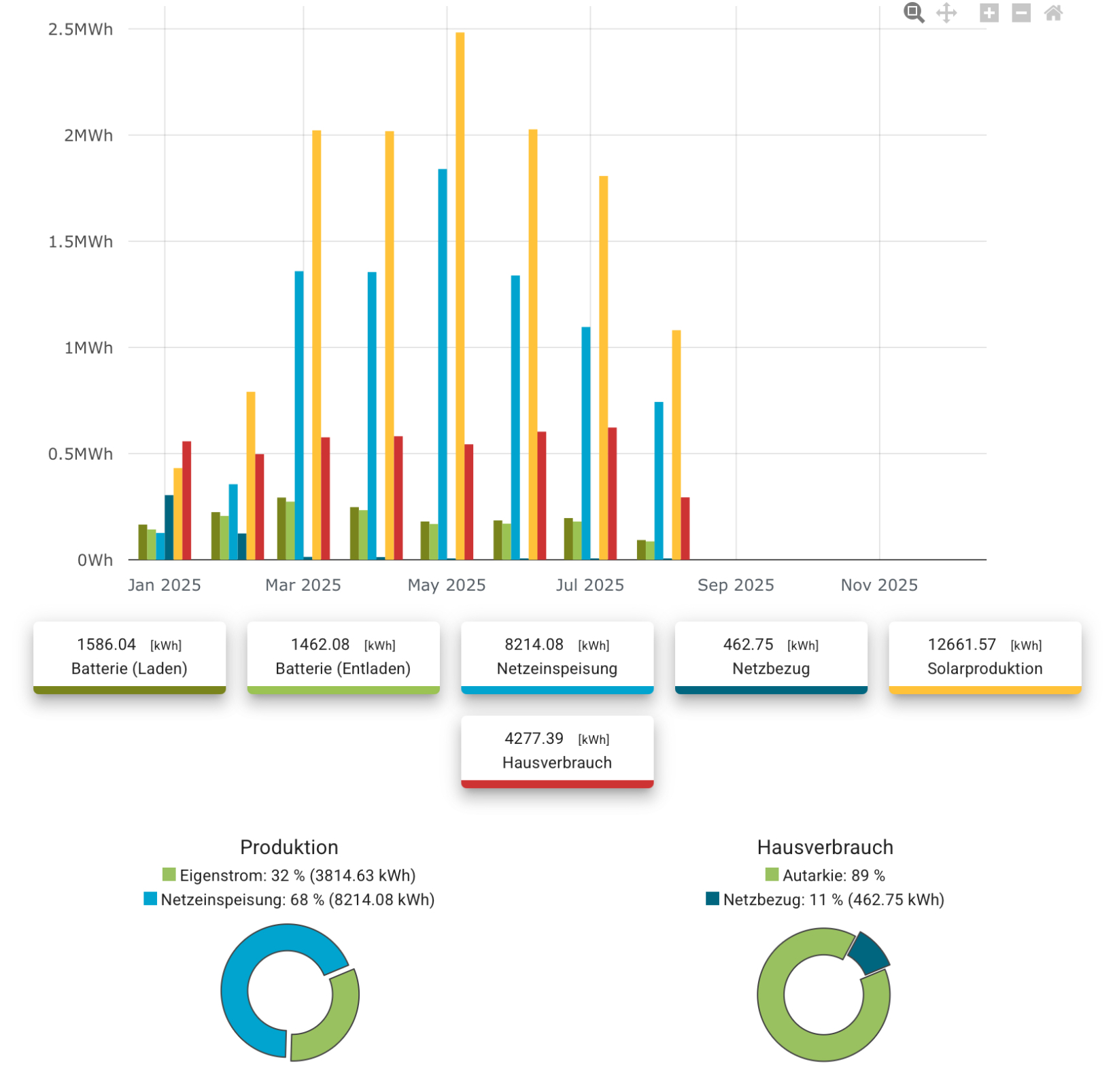Select the 0.5MWh axis label
The image size is (1115, 1092).
point(80,454)
